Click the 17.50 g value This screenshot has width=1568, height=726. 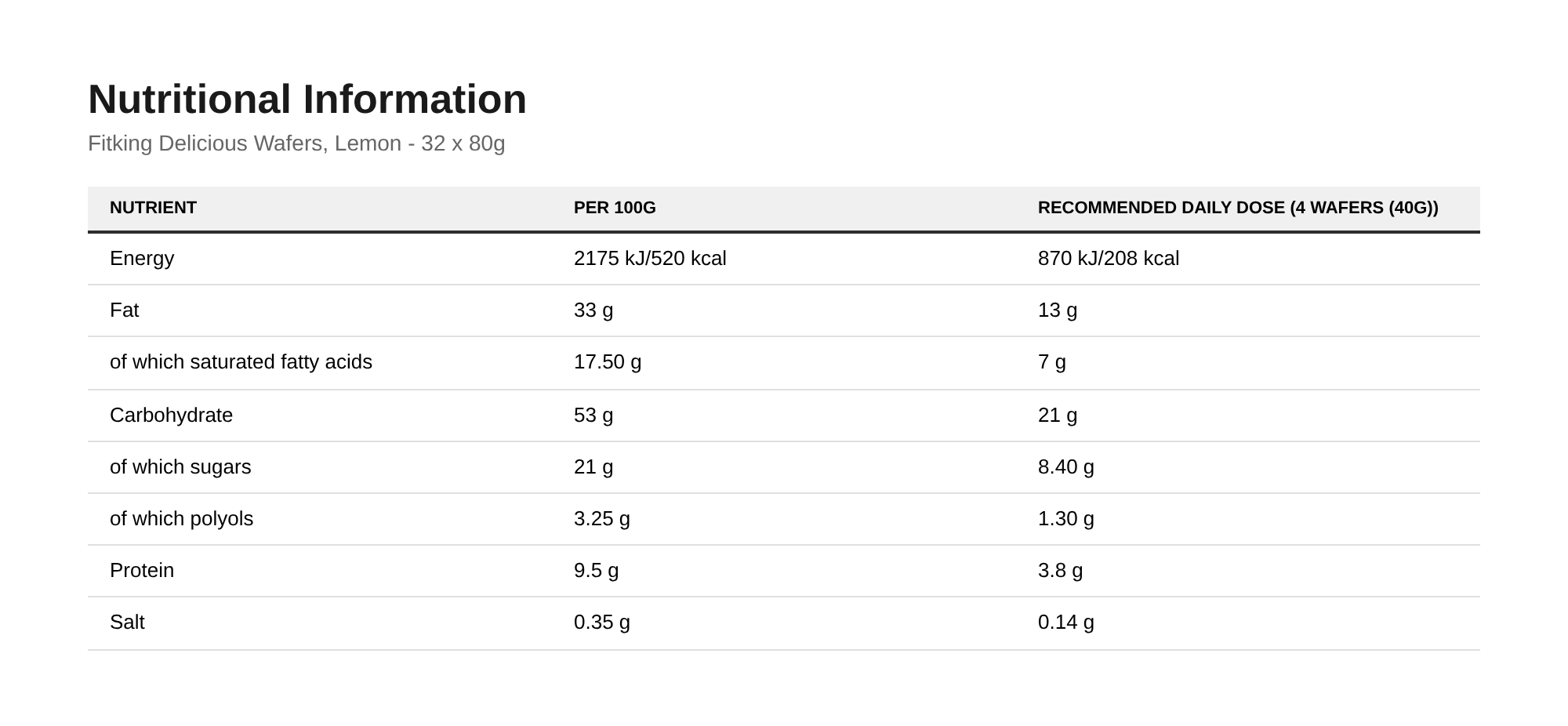[x=608, y=362]
